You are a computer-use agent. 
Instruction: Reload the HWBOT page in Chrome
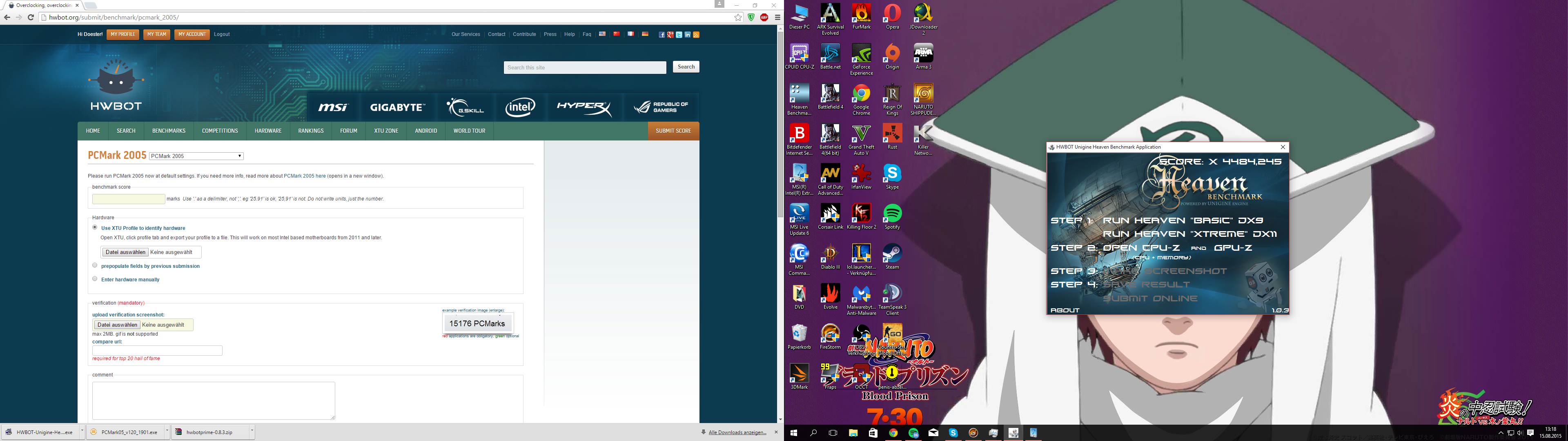31,17
